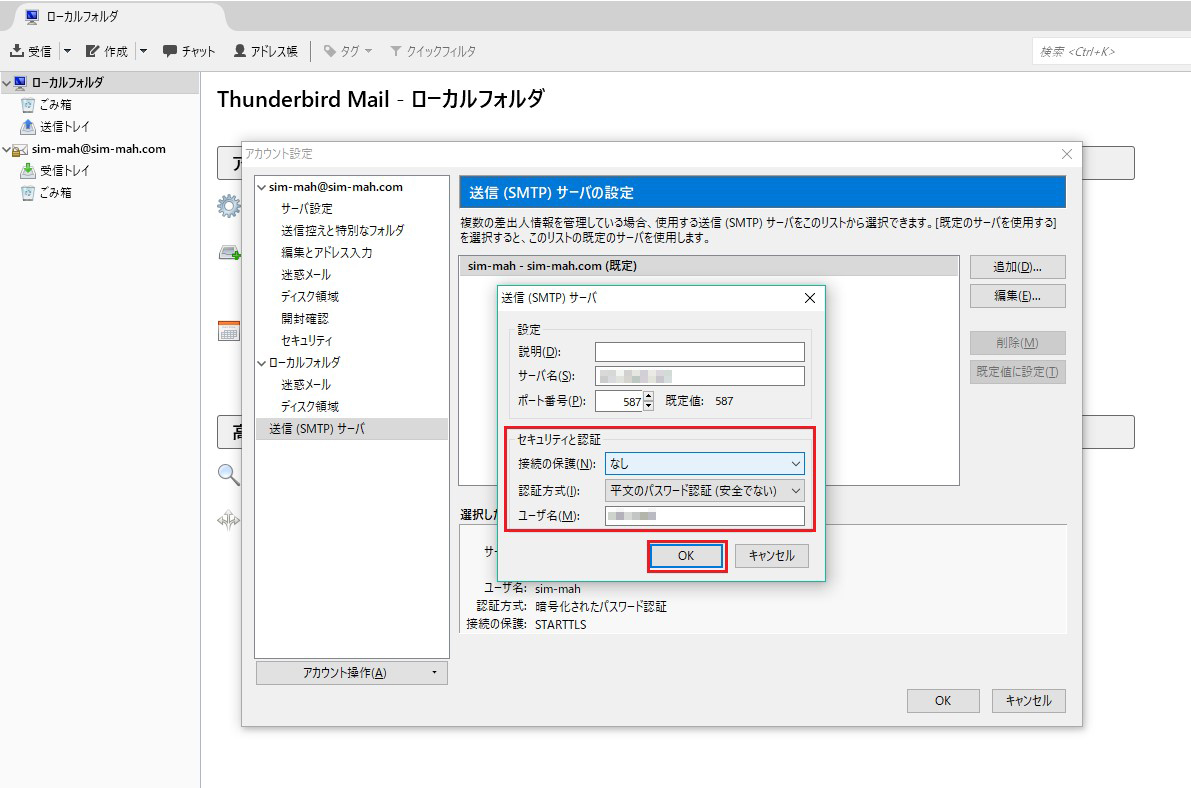
Task: Click the 作成 (Write) toolbar button
Action: (106, 51)
